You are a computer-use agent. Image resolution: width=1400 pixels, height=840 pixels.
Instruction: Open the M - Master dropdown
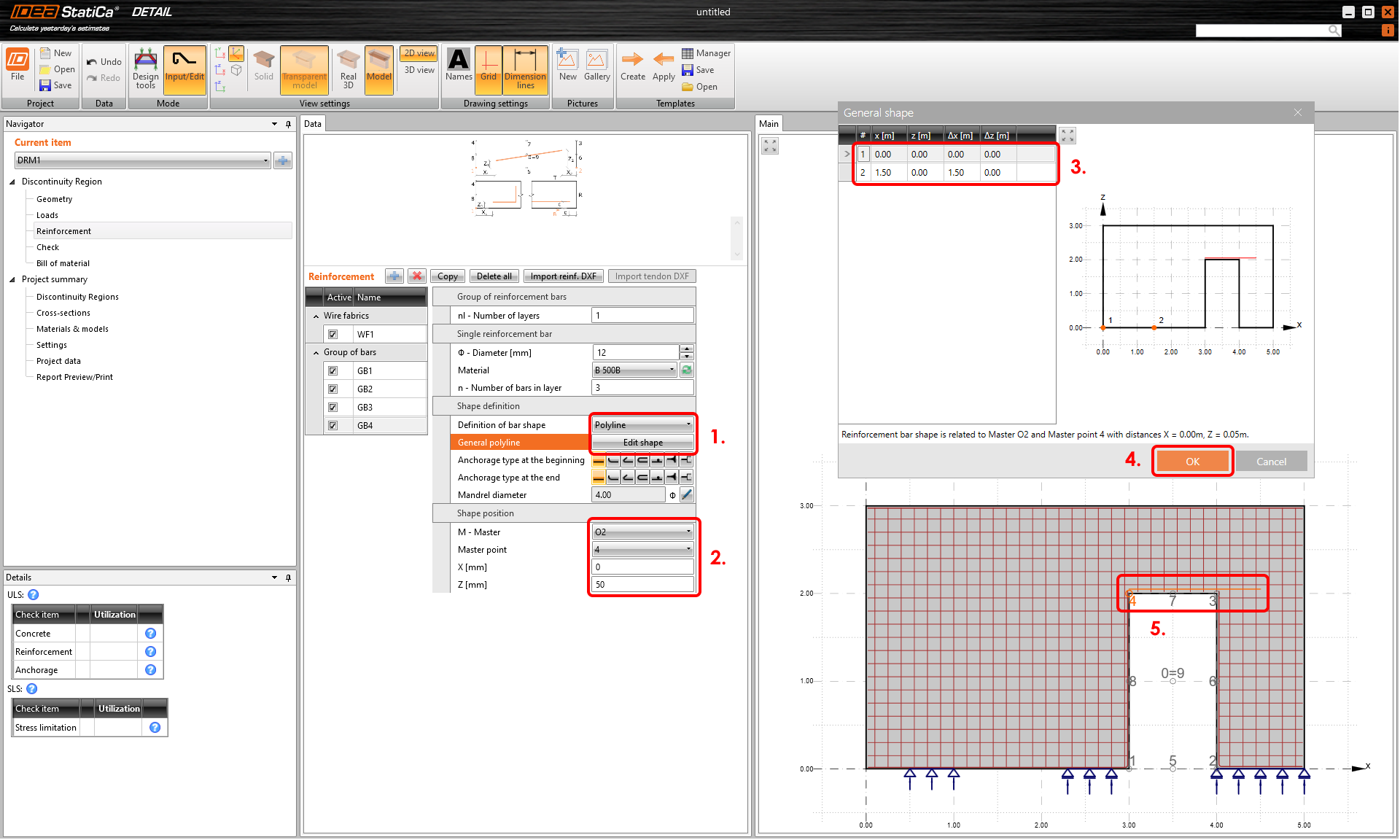(642, 532)
